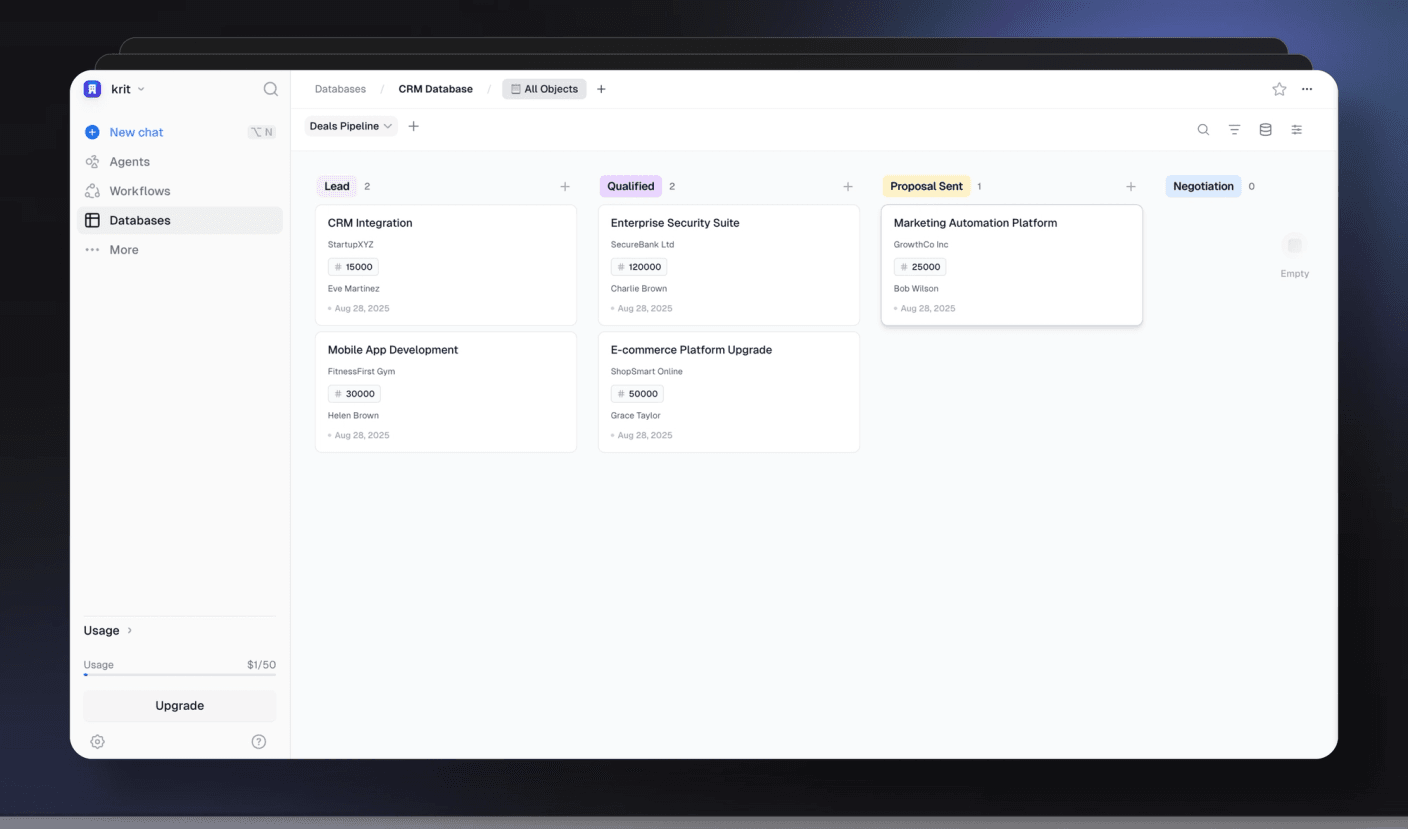Expand More options in sidebar
This screenshot has width=1408, height=829.
(180, 250)
